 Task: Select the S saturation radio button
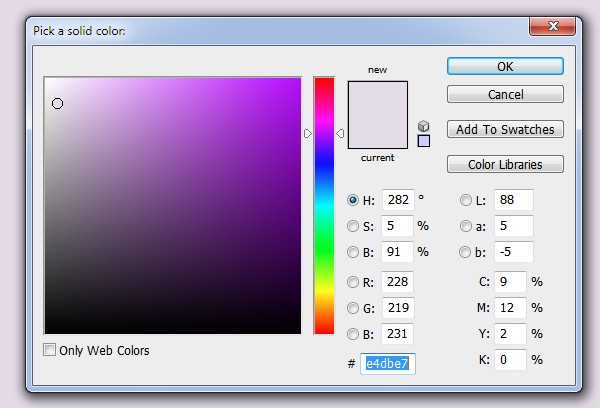352,226
